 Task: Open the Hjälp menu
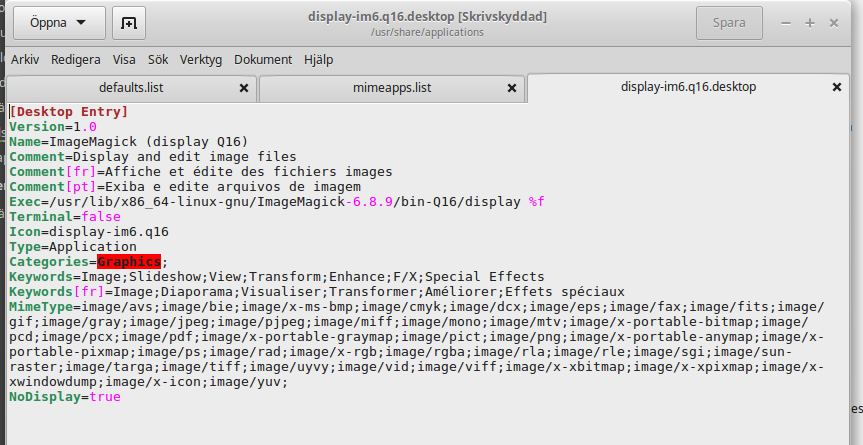coord(319,59)
